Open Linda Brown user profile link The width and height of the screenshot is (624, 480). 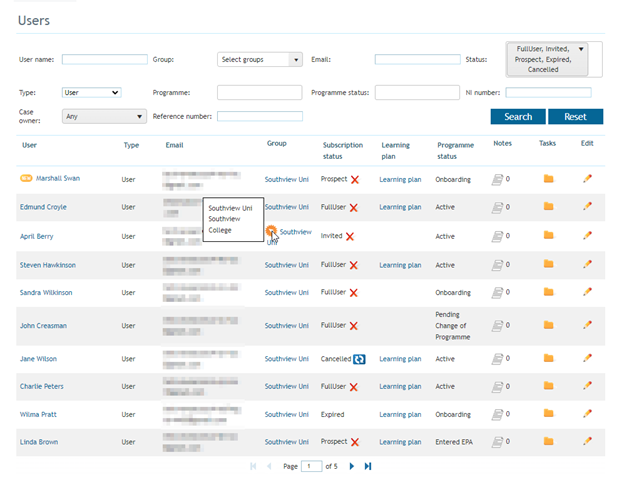click(39, 442)
